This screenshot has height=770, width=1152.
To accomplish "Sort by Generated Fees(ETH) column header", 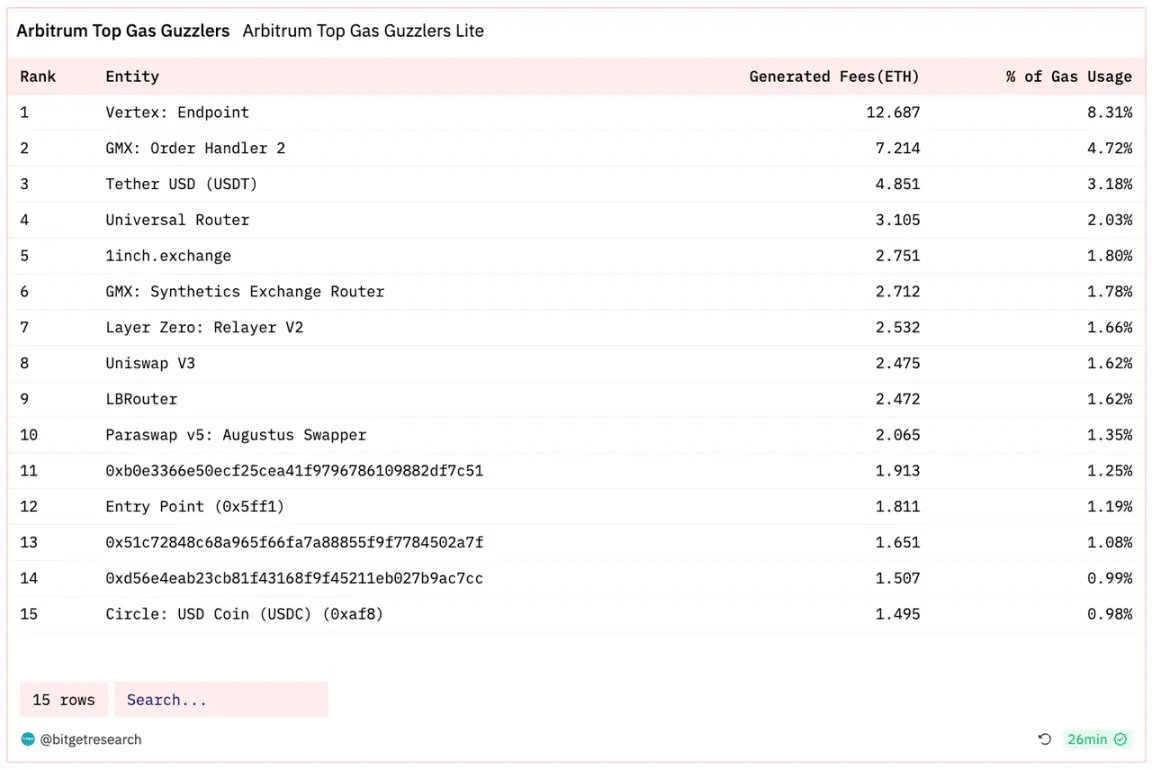I will point(834,76).
